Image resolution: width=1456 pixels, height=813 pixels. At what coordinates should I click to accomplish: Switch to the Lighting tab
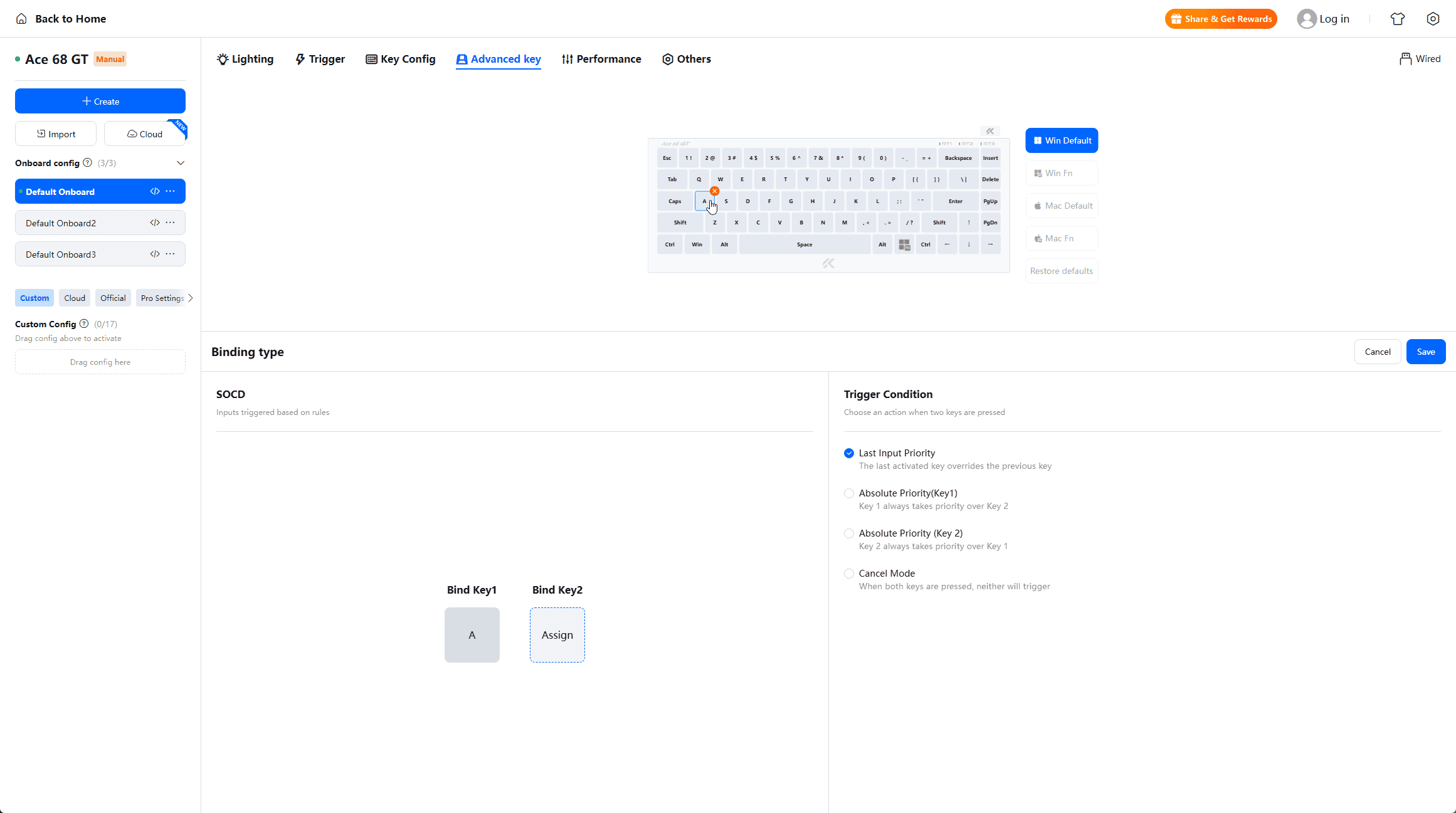coord(245,59)
